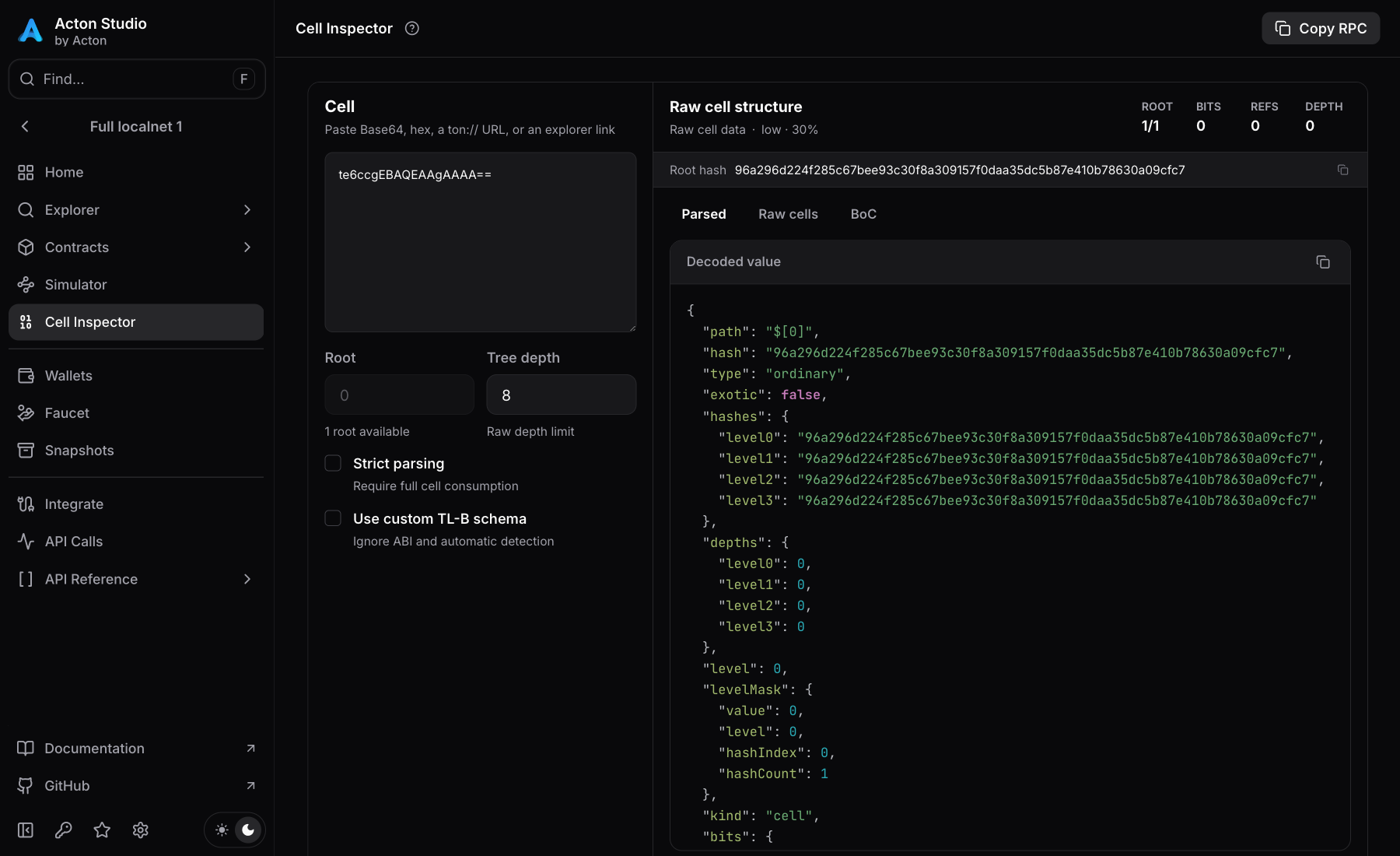Click the Tree depth field
The image size is (1400, 856).
561,395
